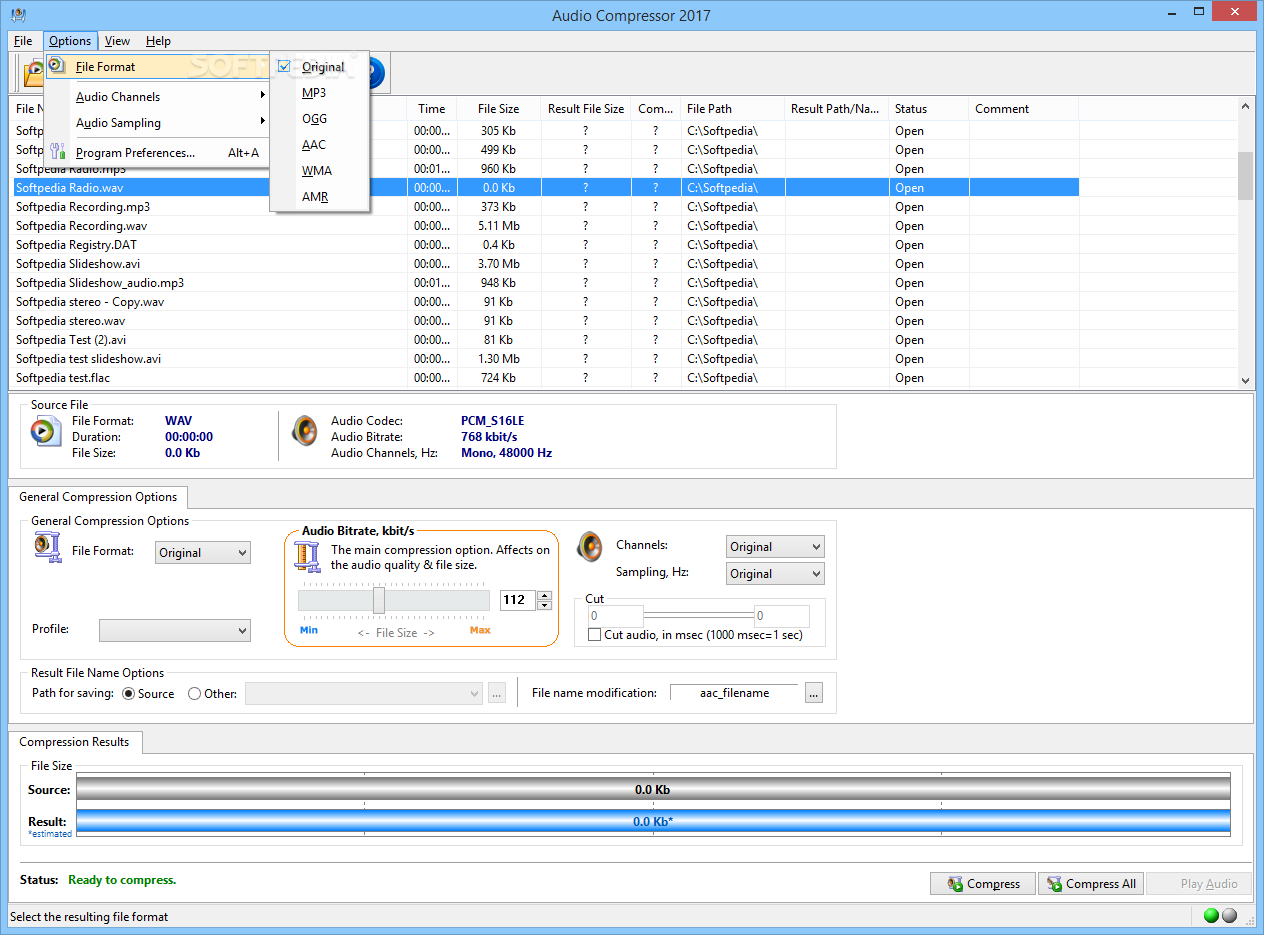The height and width of the screenshot is (935, 1264).
Task: Open the Profile dropdown
Action: (x=175, y=630)
